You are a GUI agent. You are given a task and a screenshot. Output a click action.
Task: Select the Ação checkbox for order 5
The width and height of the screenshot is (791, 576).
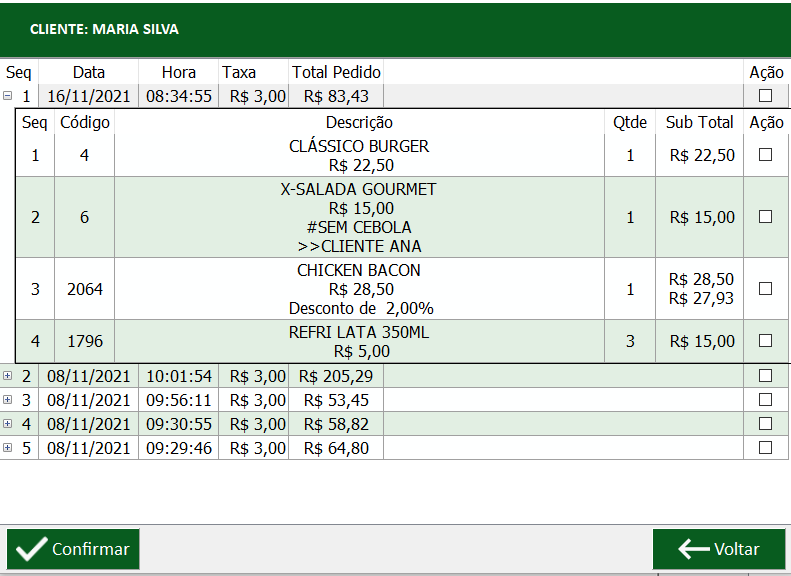coord(766,448)
